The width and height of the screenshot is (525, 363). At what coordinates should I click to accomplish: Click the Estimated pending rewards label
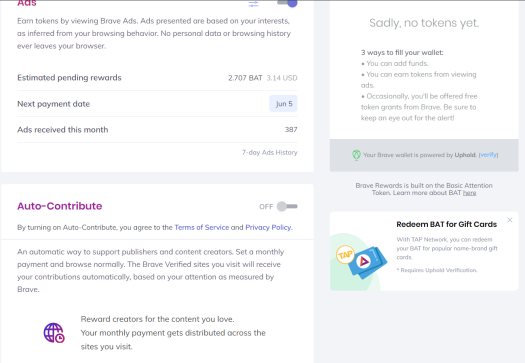click(69, 78)
